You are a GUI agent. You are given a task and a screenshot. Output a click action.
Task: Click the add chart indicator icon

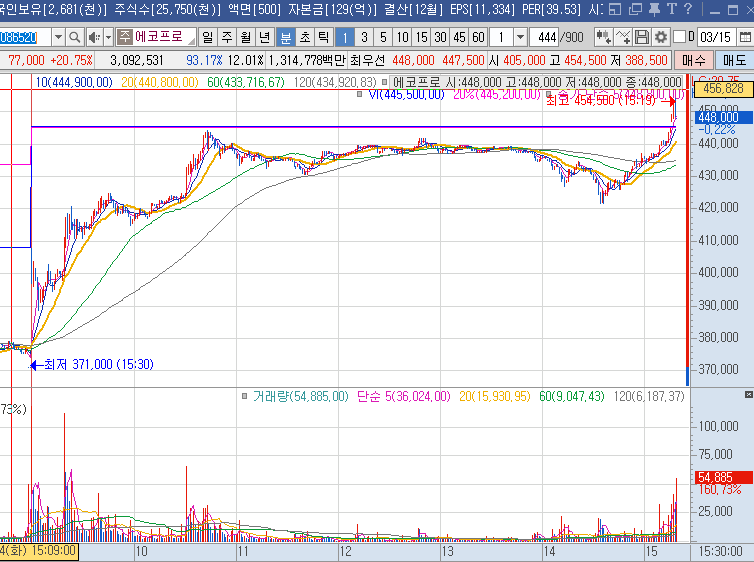[603, 37]
